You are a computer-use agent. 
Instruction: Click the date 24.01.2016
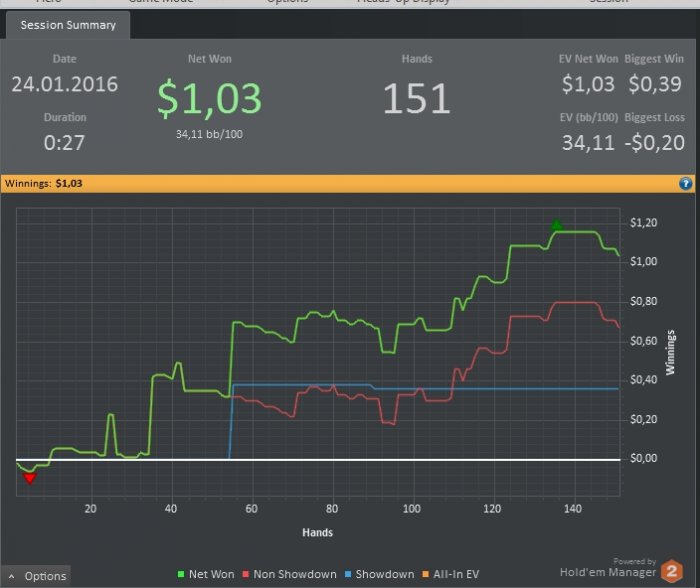pyautogui.click(x=65, y=84)
